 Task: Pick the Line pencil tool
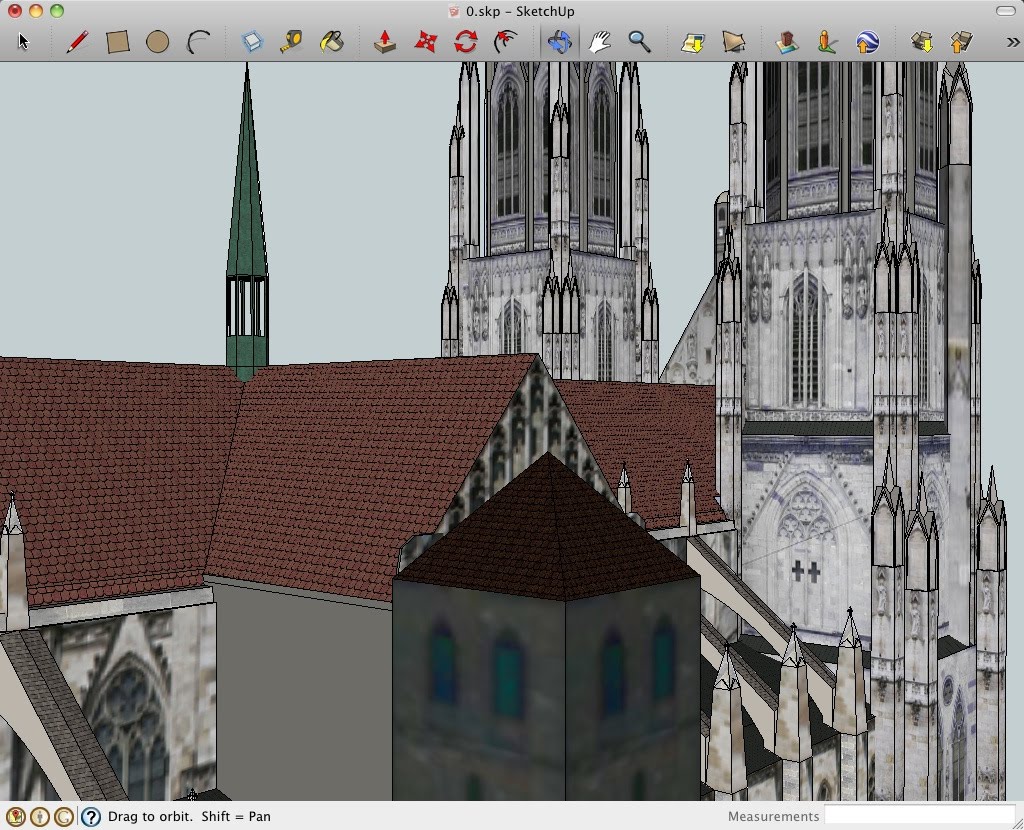[x=77, y=42]
